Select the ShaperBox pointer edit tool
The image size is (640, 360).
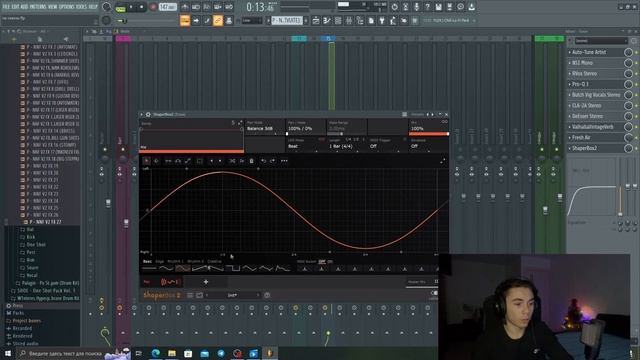147,161
